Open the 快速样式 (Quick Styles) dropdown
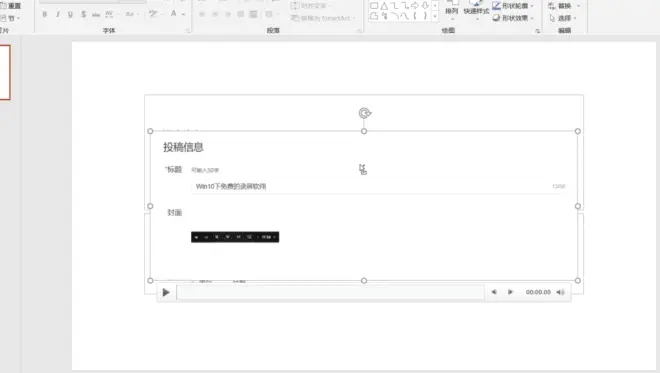This screenshot has height=373, width=660. click(476, 11)
